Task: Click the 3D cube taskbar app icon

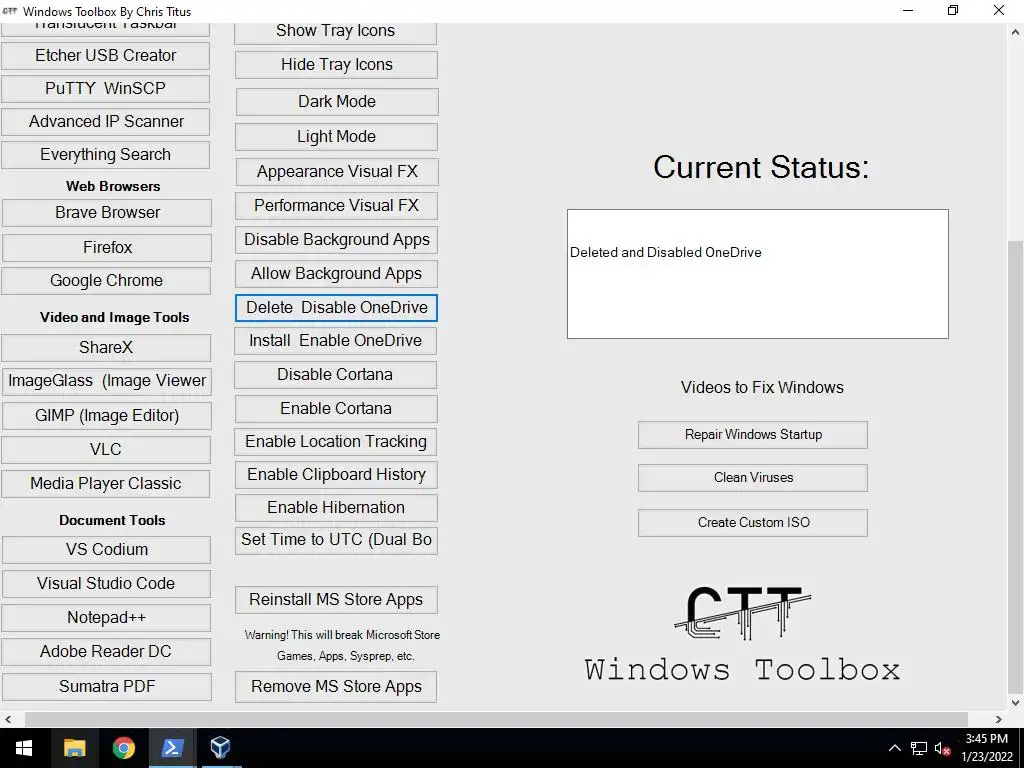Action: pyautogui.click(x=220, y=748)
